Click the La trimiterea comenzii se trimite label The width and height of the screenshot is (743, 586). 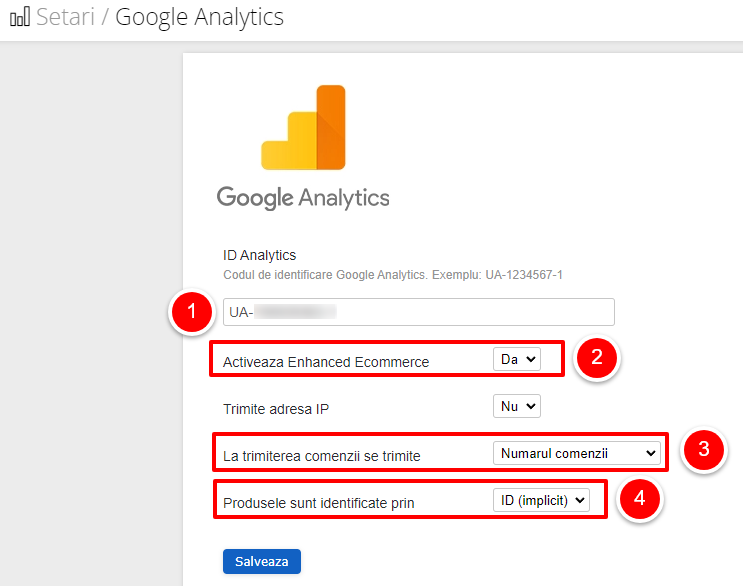pos(322,456)
